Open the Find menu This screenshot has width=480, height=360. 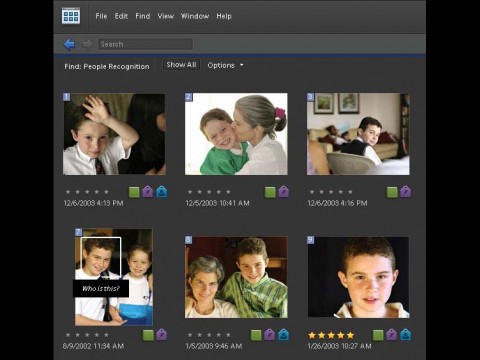click(x=143, y=16)
